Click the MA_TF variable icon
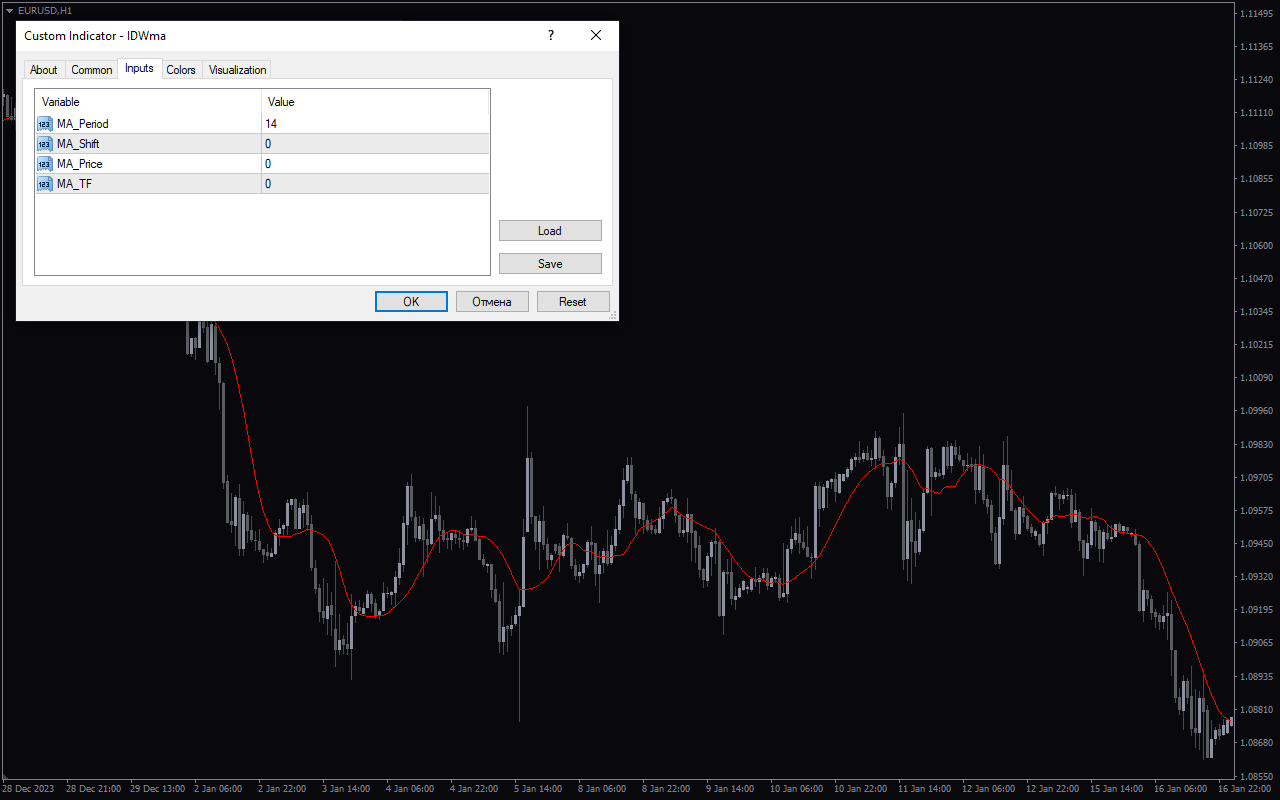 [45, 184]
